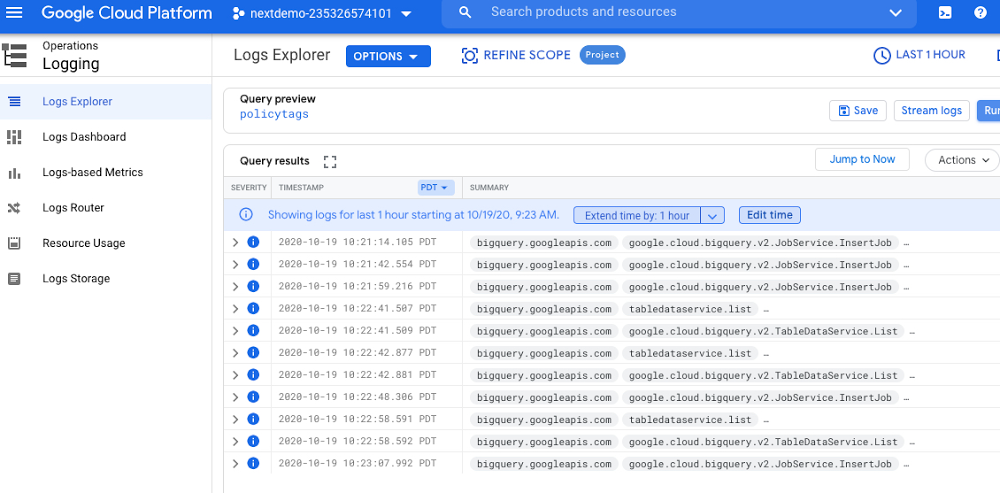Open the Actions dropdown

[x=962, y=160]
